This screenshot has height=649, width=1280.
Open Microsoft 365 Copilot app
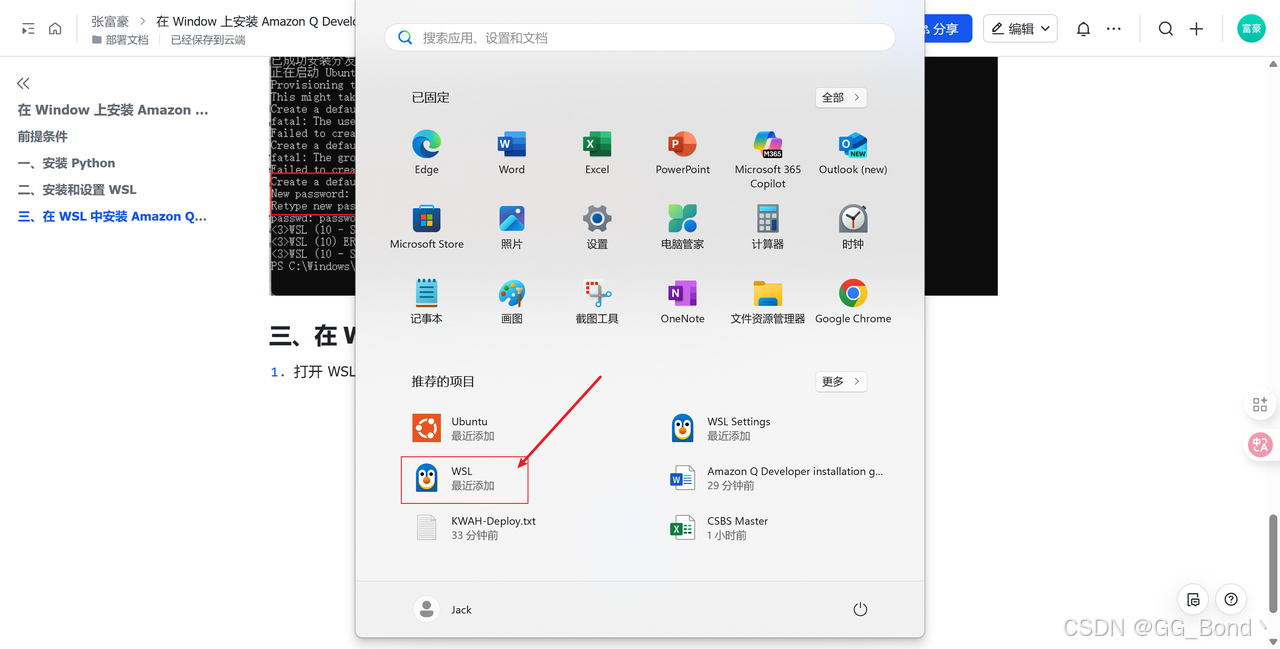(768, 159)
